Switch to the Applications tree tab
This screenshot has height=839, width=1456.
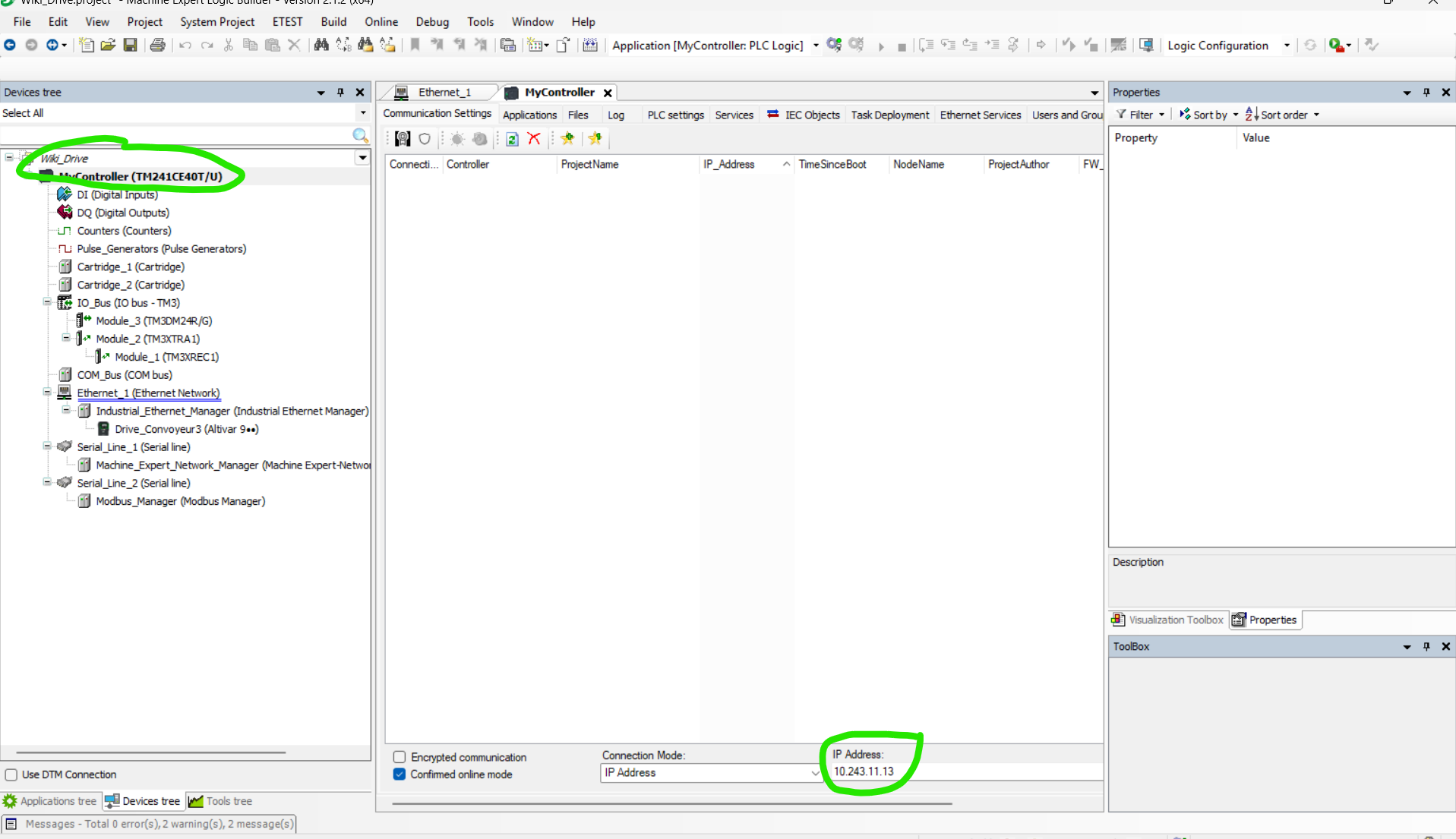50,801
